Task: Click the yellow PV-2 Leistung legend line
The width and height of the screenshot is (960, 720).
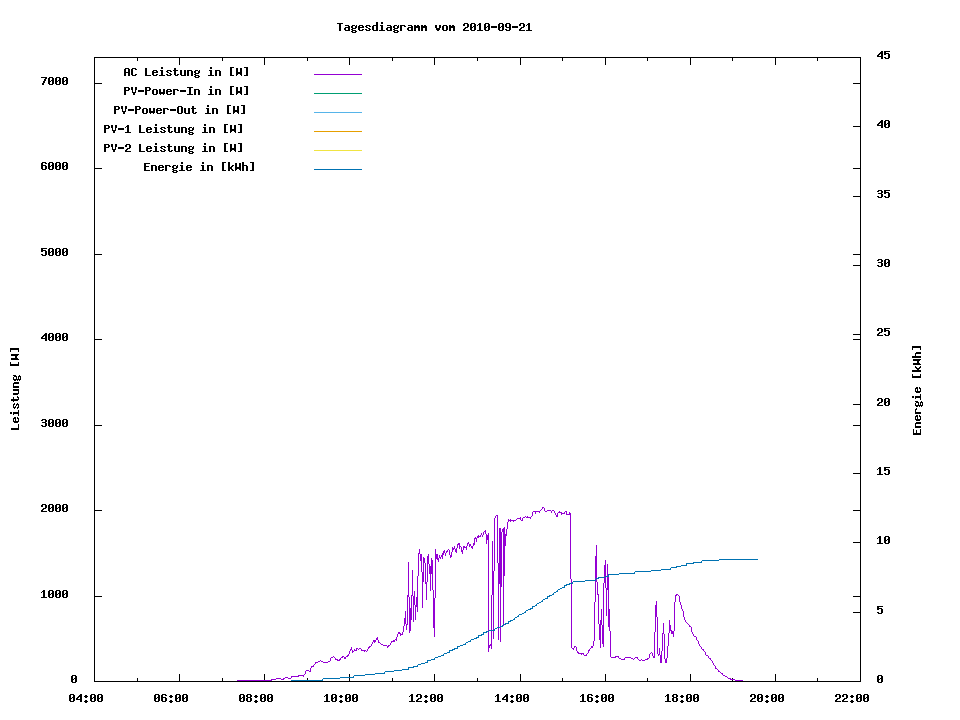Action: click(x=337, y=150)
